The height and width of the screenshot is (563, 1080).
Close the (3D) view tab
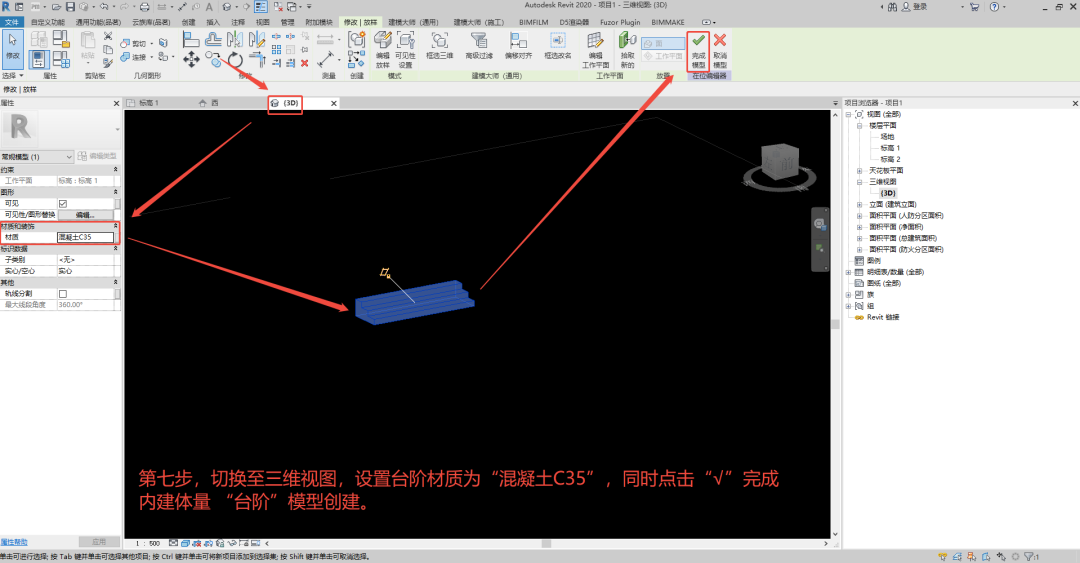click(333, 103)
